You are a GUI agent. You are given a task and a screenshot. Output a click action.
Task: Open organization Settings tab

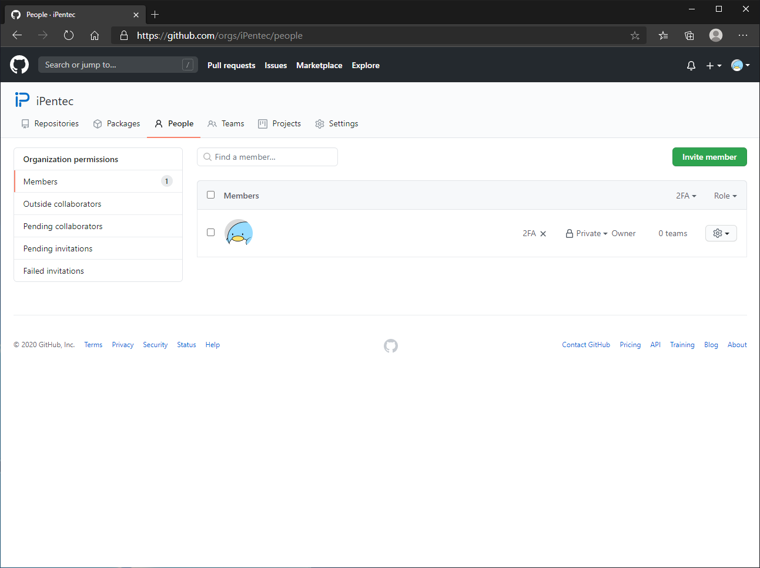click(337, 124)
